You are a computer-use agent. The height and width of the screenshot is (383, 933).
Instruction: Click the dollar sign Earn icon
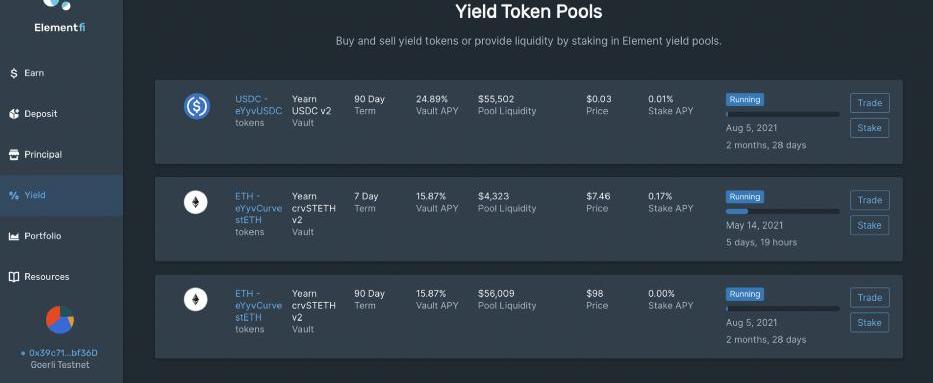click(x=14, y=73)
